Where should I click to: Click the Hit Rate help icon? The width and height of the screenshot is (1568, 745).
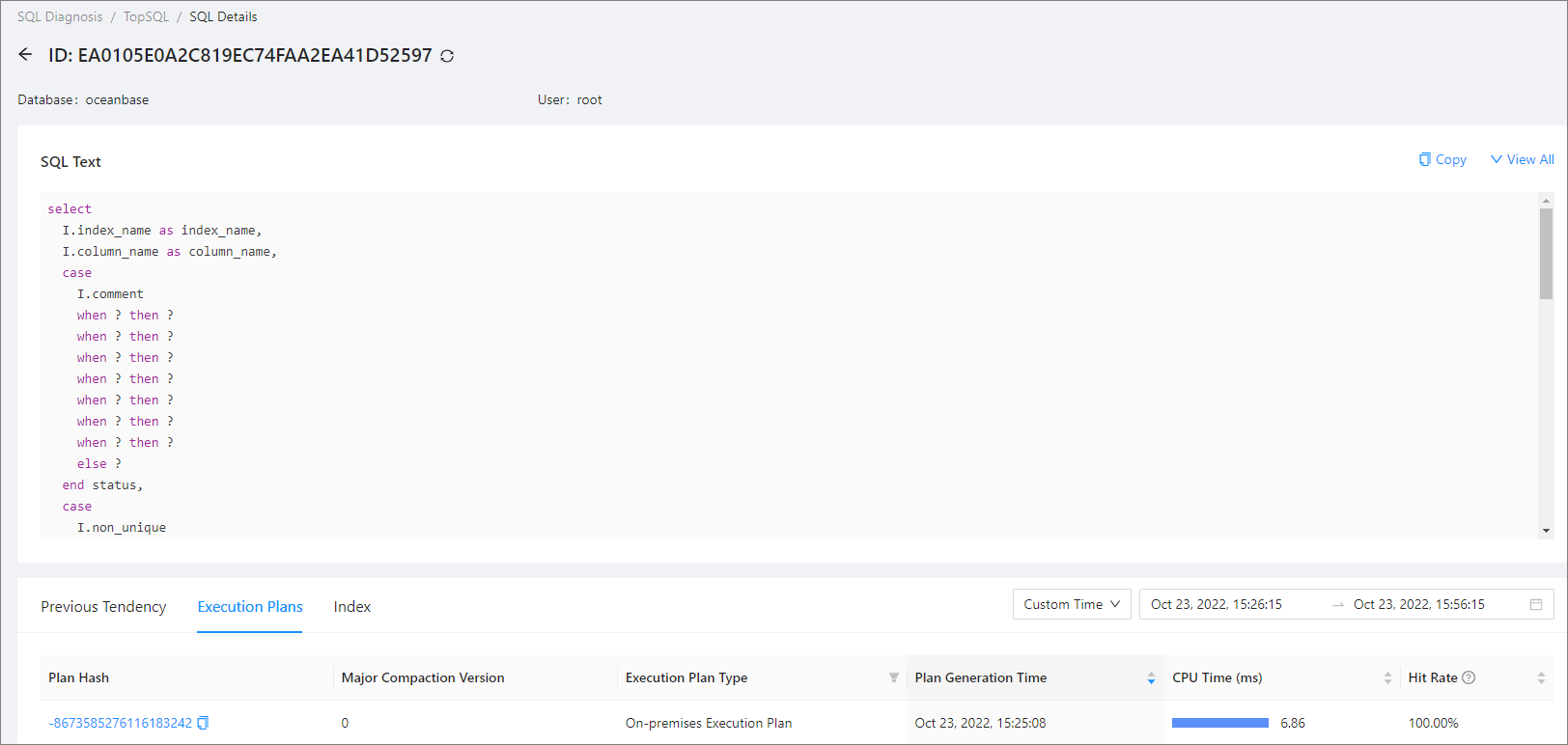1469,677
